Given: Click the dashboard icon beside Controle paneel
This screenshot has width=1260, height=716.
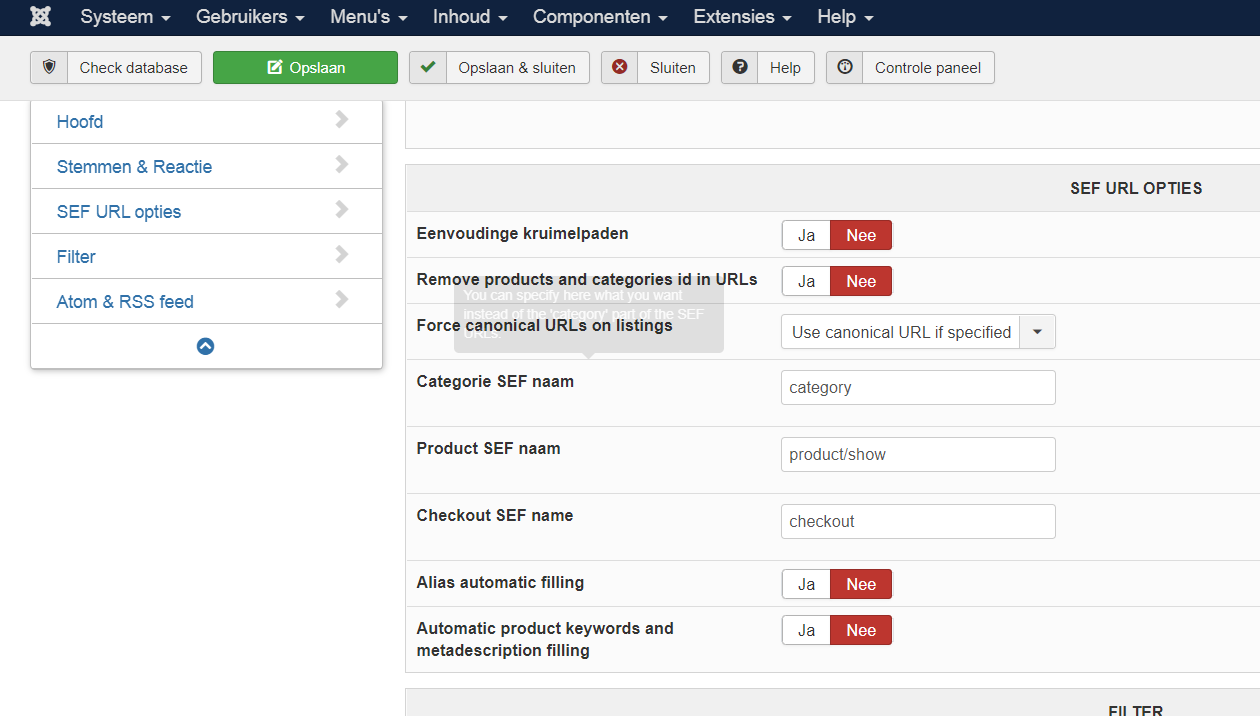Looking at the screenshot, I should coord(845,68).
